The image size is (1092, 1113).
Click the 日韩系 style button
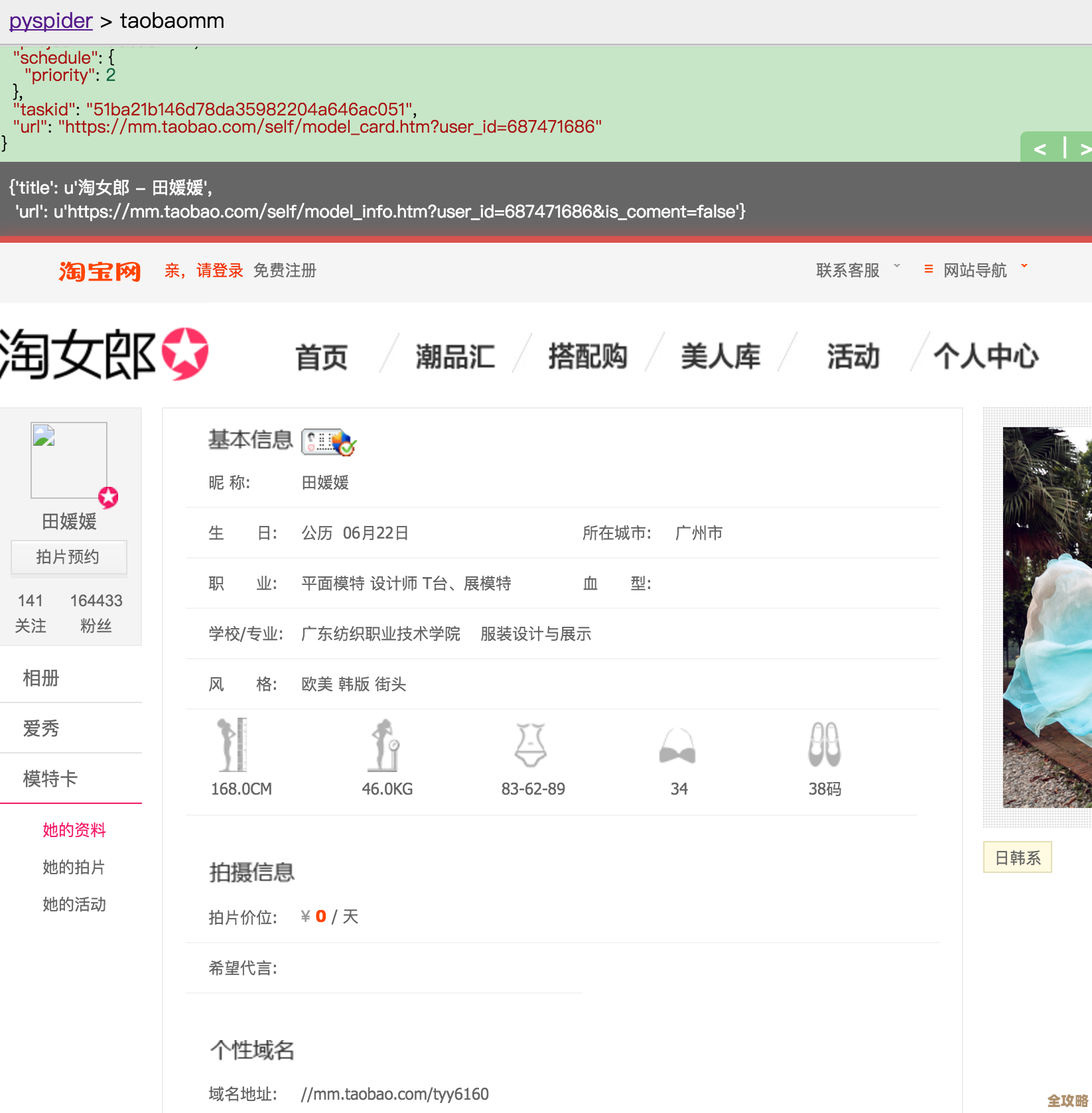(1017, 857)
